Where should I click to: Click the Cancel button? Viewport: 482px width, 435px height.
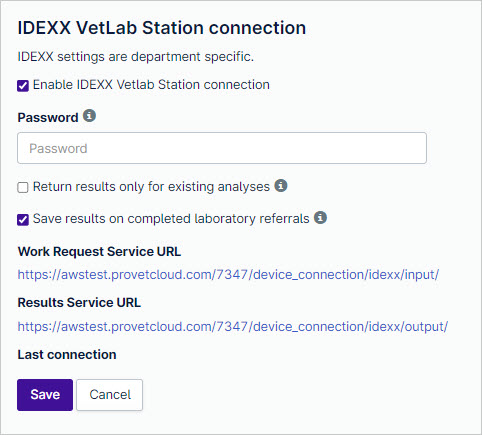point(110,395)
